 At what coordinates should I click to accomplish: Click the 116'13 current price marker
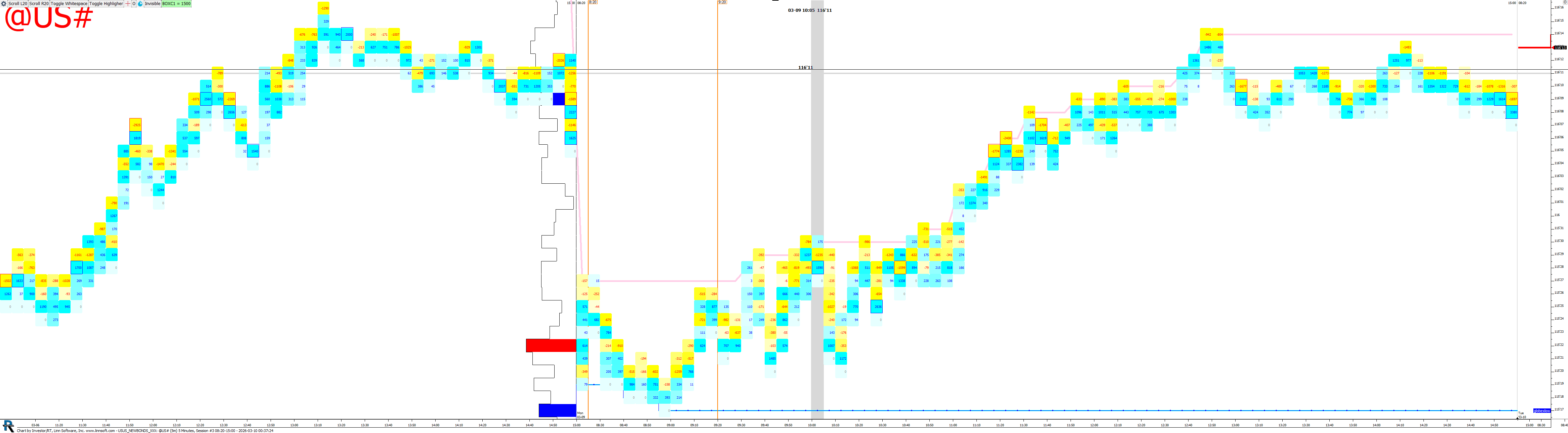1560,47
